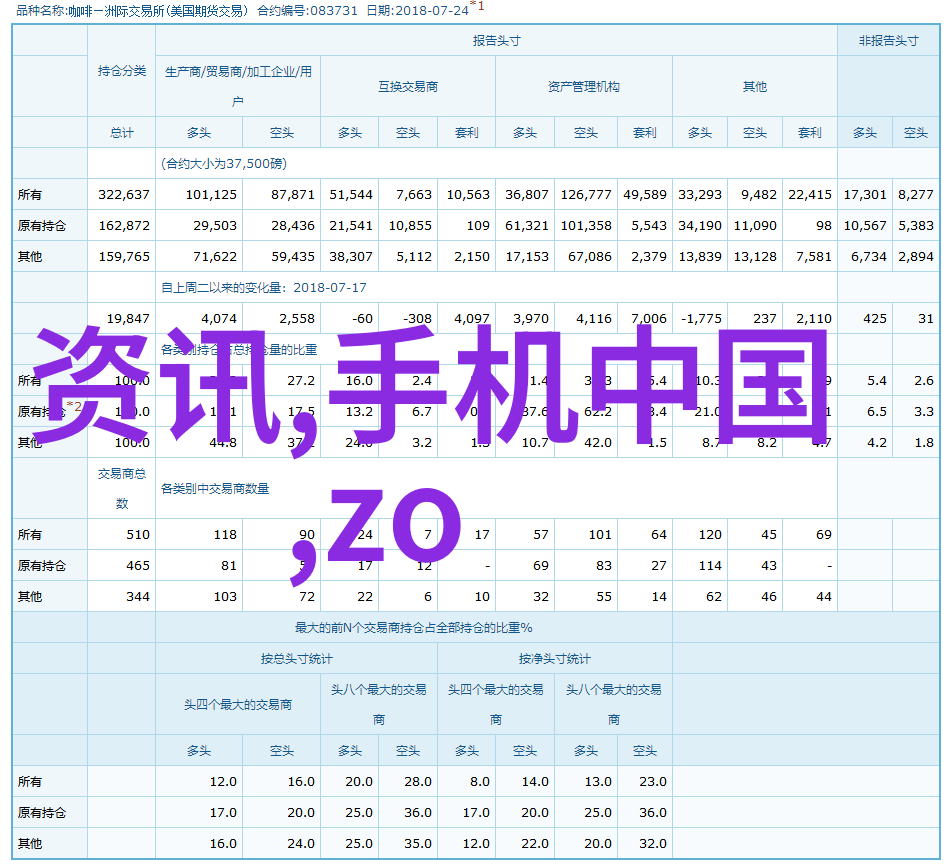Click cell value 61,321

pyautogui.click(x=526, y=225)
